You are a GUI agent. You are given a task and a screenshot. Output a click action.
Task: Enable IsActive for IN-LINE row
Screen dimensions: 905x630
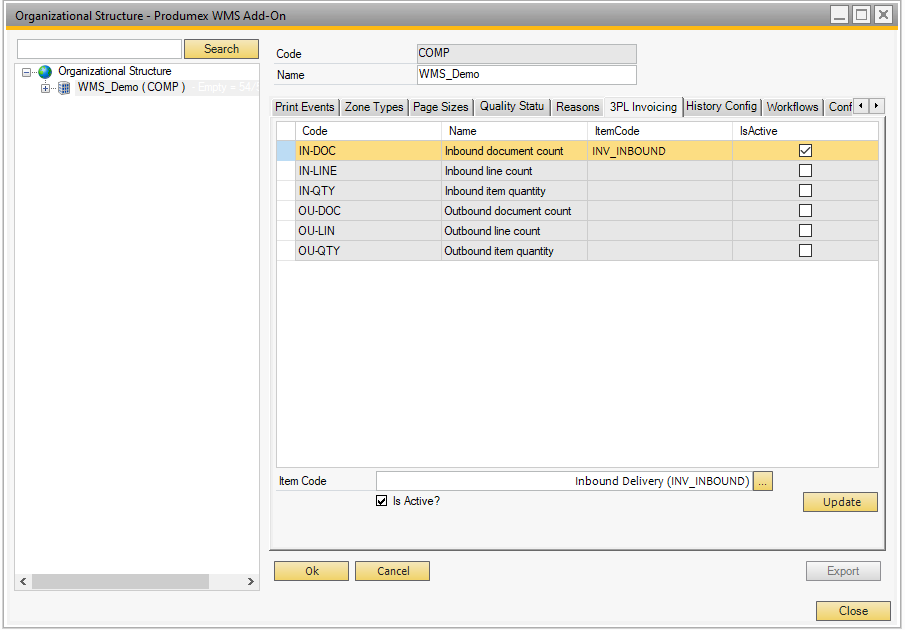point(805,171)
